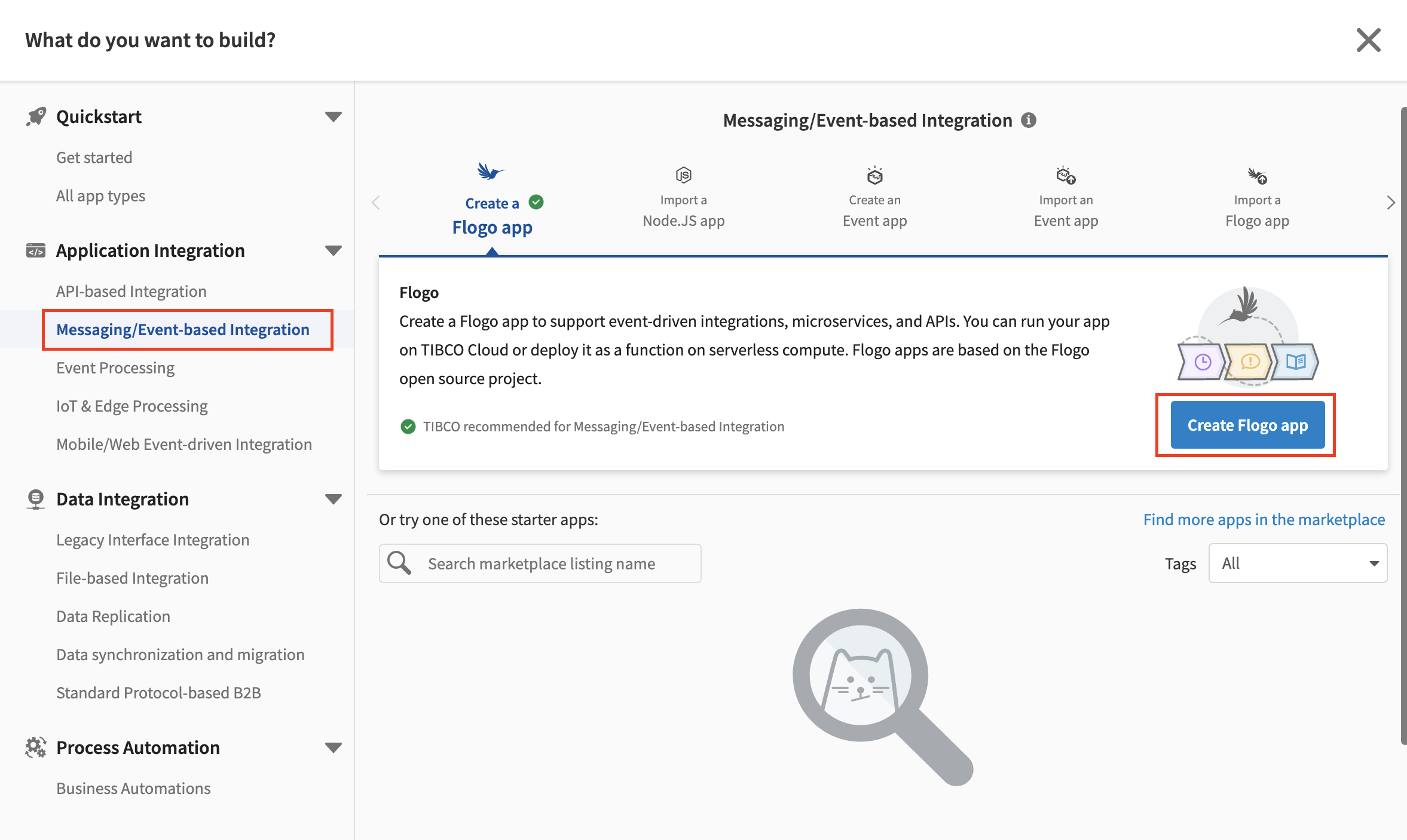Select Event Processing
Screen dimensions: 1407x840
tap(115, 368)
